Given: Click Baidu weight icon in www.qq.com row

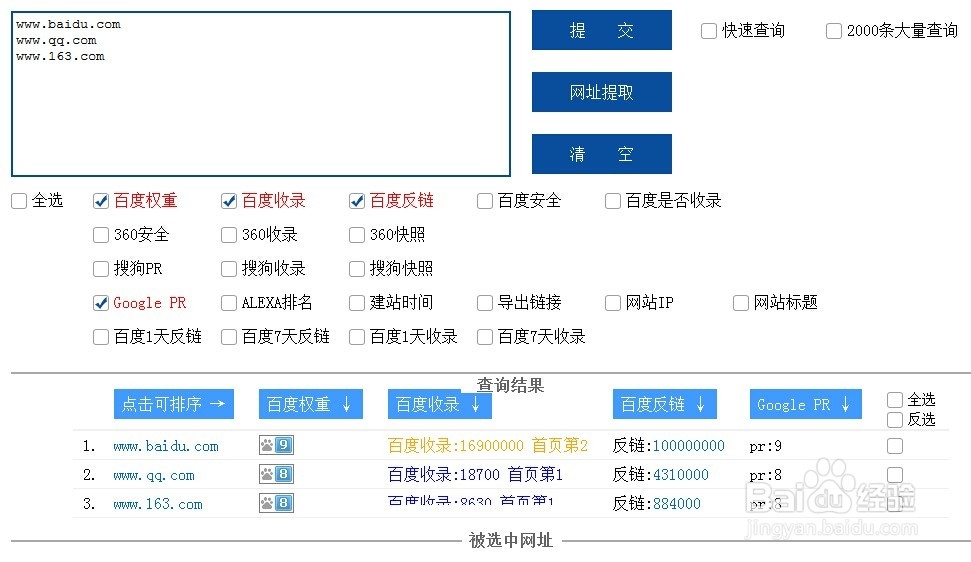Looking at the screenshot, I should [x=276, y=474].
